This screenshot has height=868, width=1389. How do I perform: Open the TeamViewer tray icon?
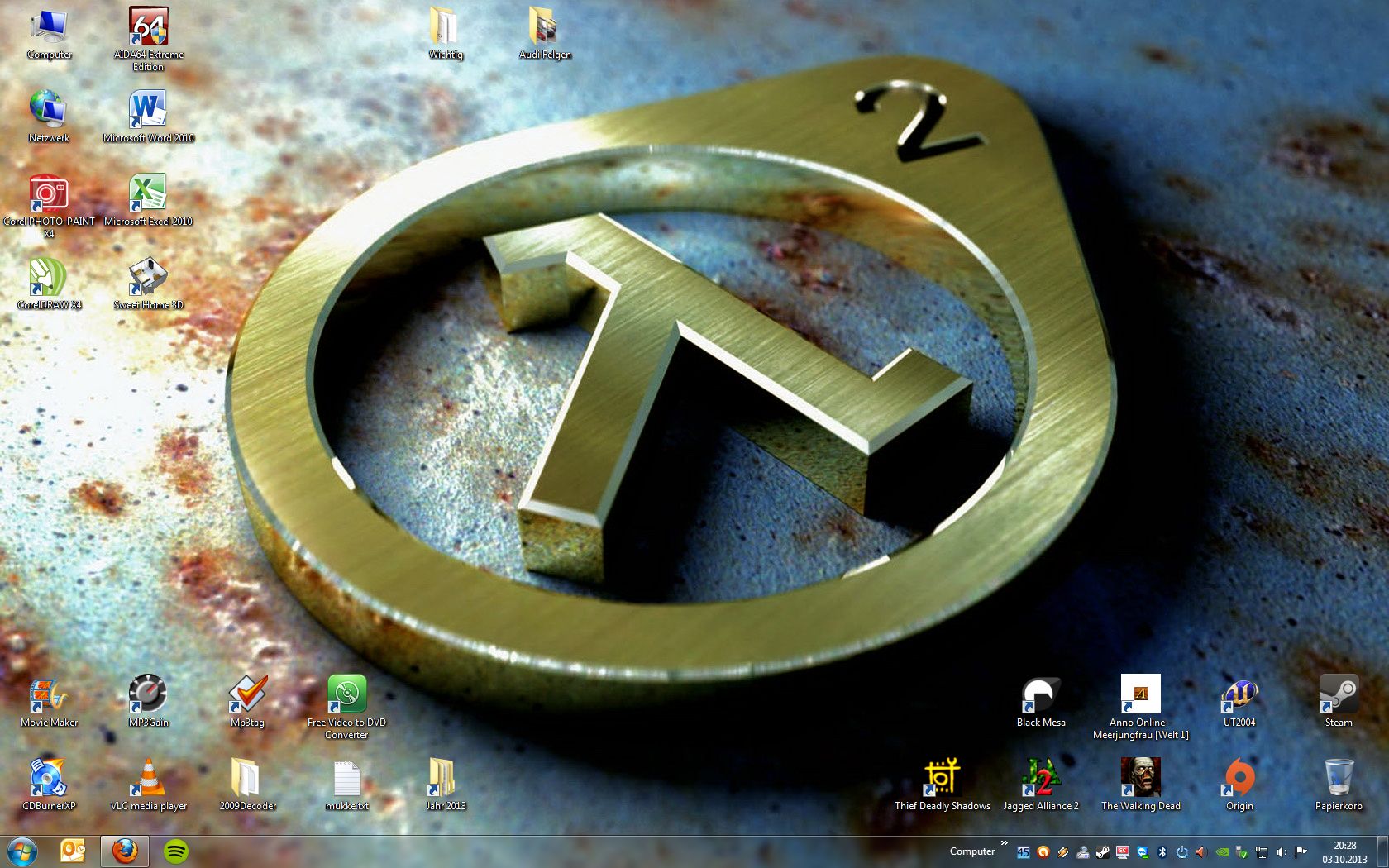coord(1143,852)
